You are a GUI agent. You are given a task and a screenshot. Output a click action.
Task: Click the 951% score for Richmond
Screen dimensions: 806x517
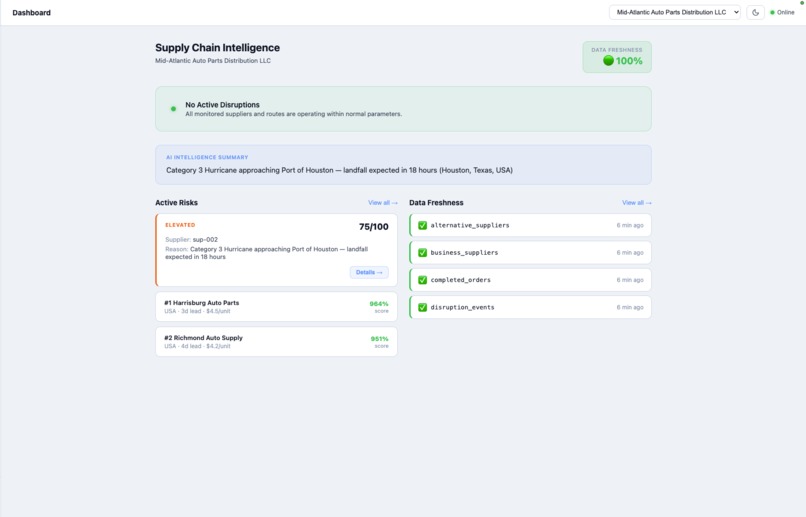coord(379,339)
